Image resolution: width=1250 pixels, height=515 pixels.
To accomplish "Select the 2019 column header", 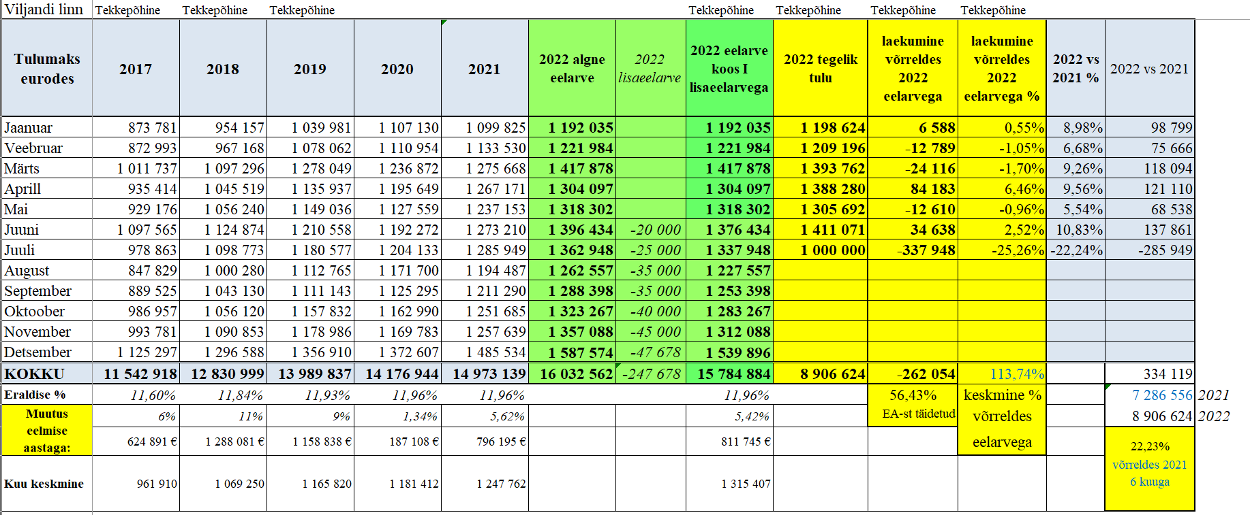I will tap(310, 70).
